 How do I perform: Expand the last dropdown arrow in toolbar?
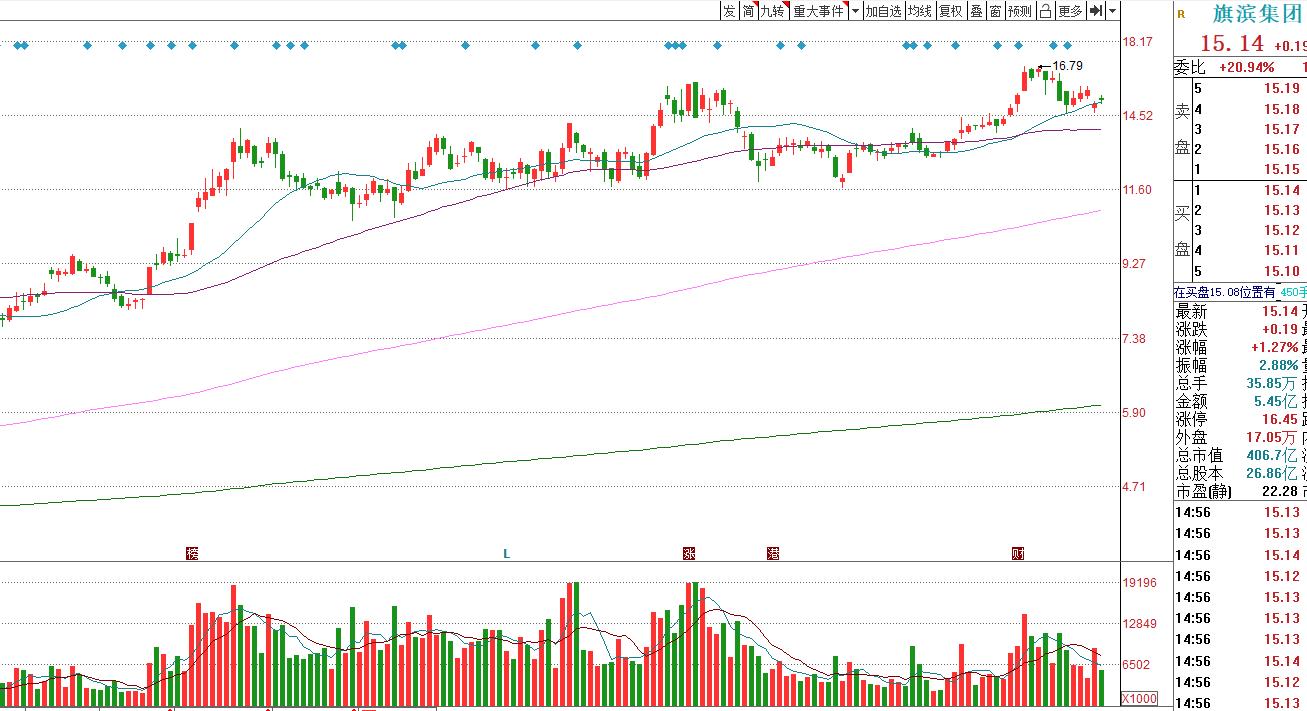click(x=1112, y=11)
